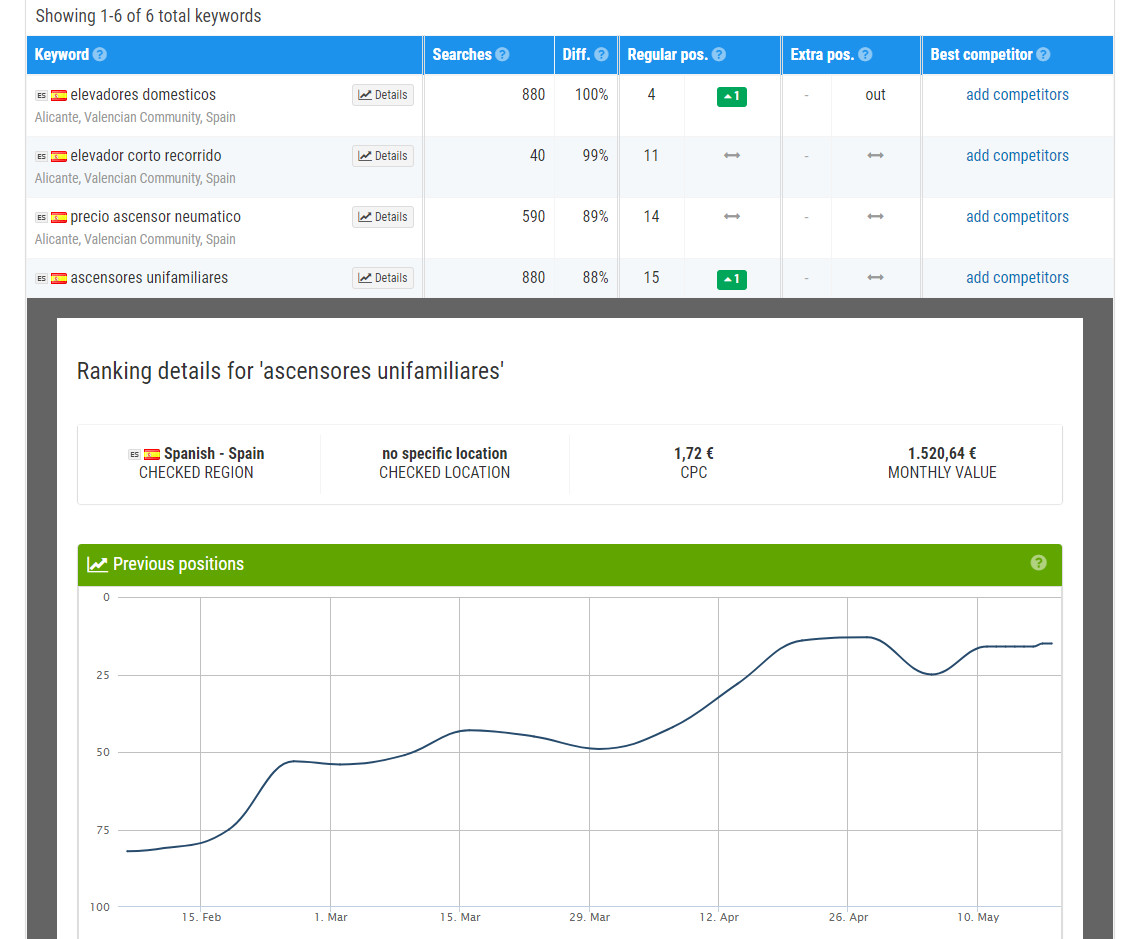1124x939 pixels.
Task: Sort by Searches column header
Action: [x=462, y=54]
